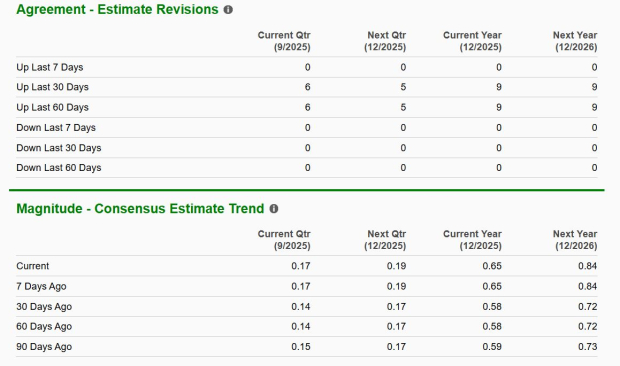The height and width of the screenshot is (366, 620).
Task: Click 7 Days Ago Next Year estimate 0.84
Action: pos(588,286)
